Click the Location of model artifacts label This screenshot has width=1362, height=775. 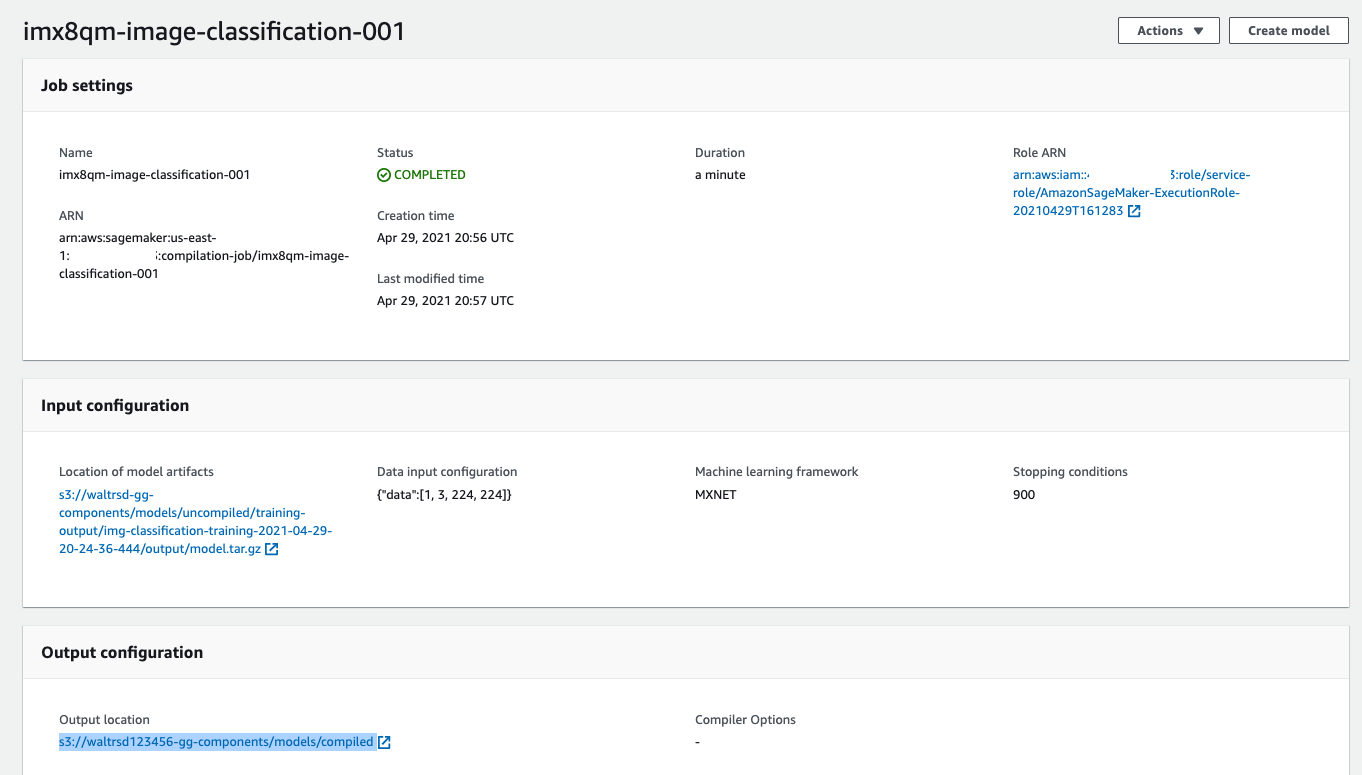(136, 472)
